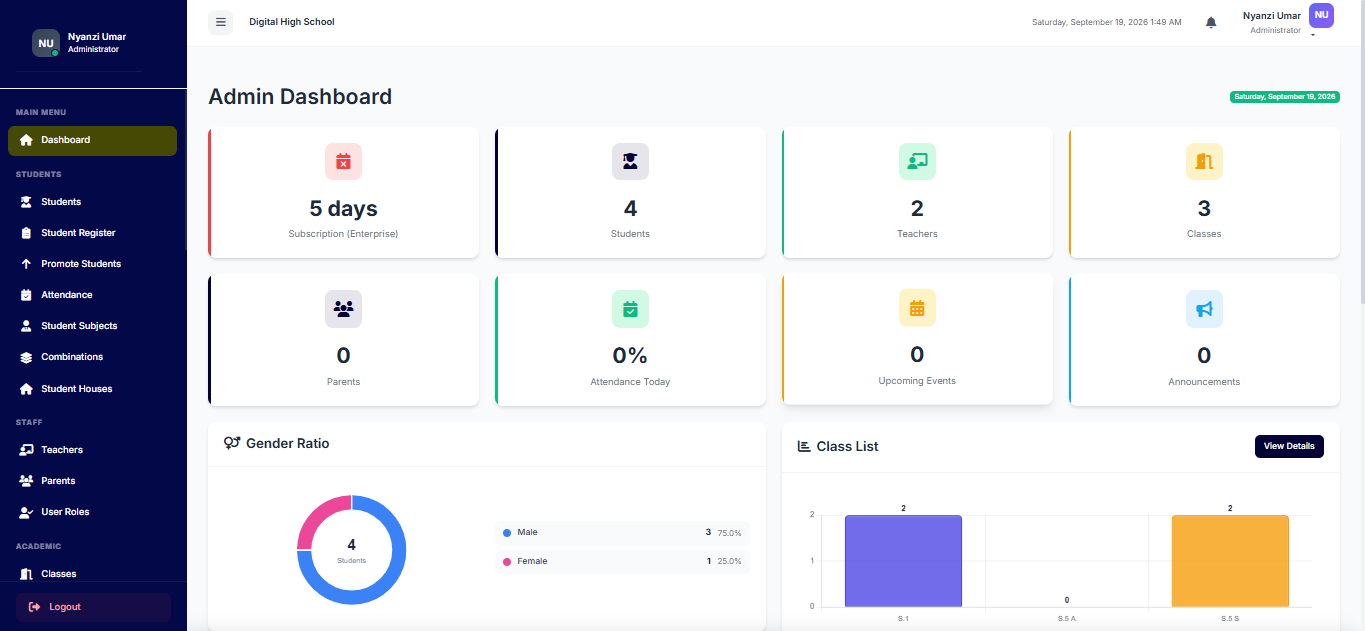Screen dimensions: 1365x631
Task: Click the orange S.5 S bar in the chart
Action: tap(1230, 561)
